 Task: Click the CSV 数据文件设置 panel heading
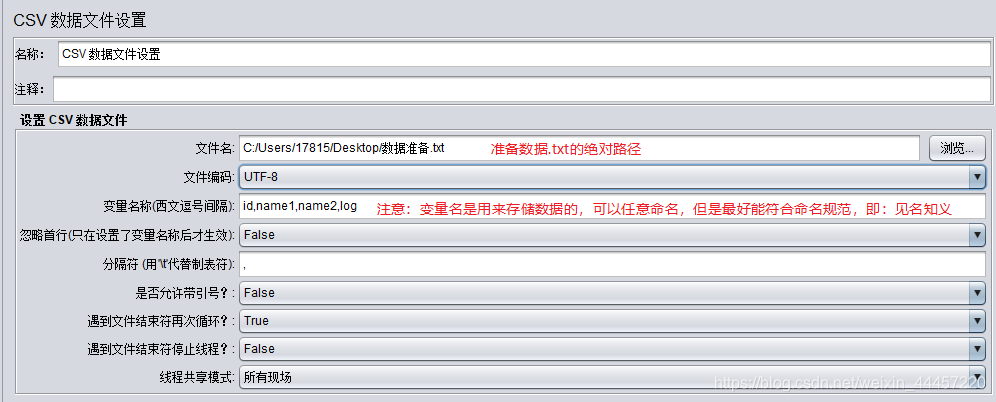[x=80, y=20]
